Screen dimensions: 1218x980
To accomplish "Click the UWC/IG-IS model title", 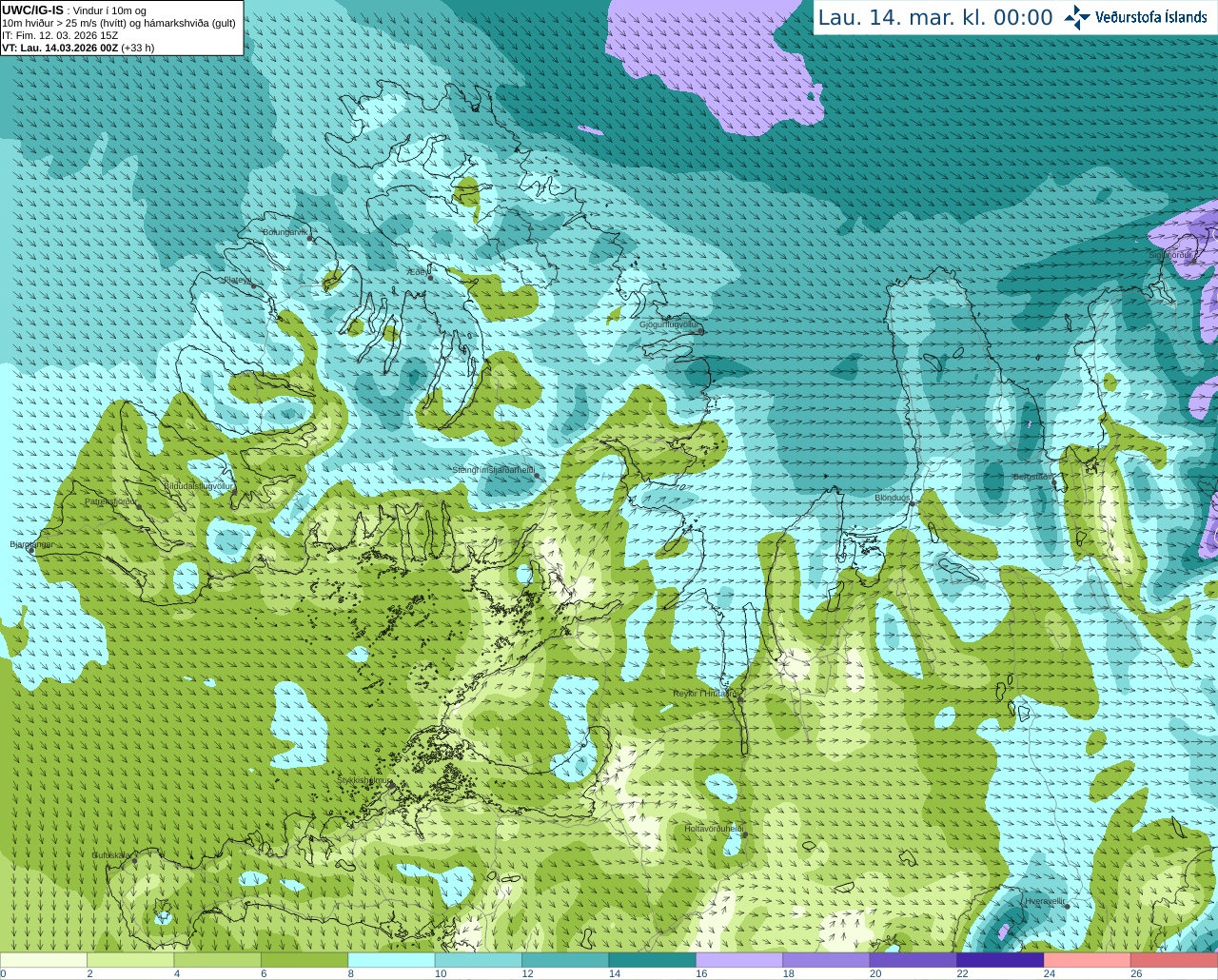I will click(32, 10).
